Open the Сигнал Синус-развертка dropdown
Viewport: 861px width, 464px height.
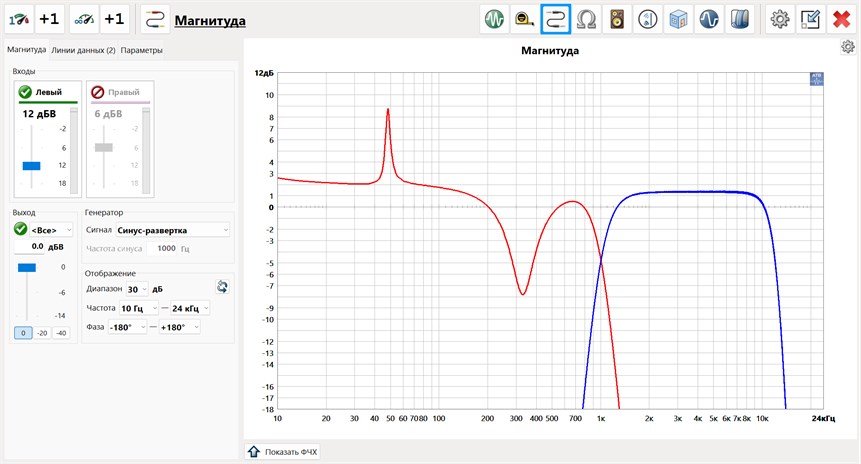(x=170, y=230)
